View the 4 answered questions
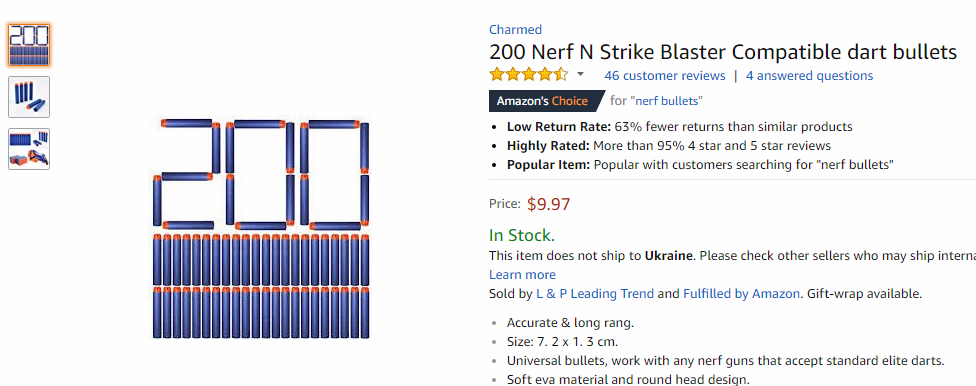Image resolution: width=976 pixels, height=386 pixels. 809,75
